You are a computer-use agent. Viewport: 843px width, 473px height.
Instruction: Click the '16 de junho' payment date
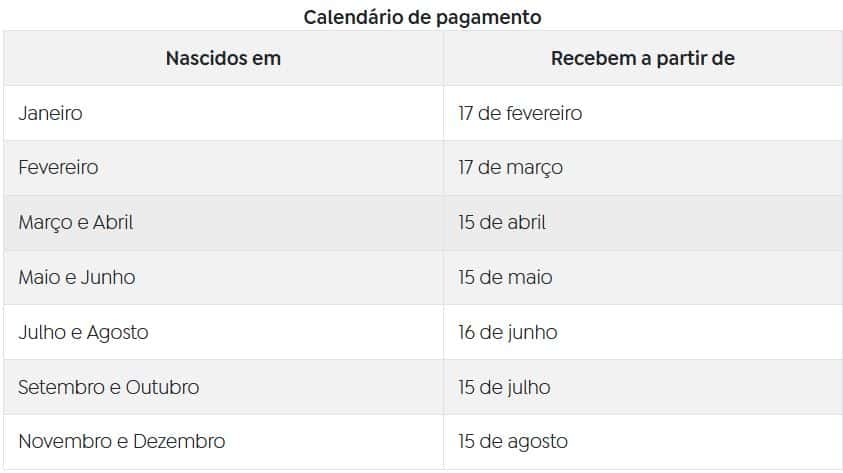[508, 332]
